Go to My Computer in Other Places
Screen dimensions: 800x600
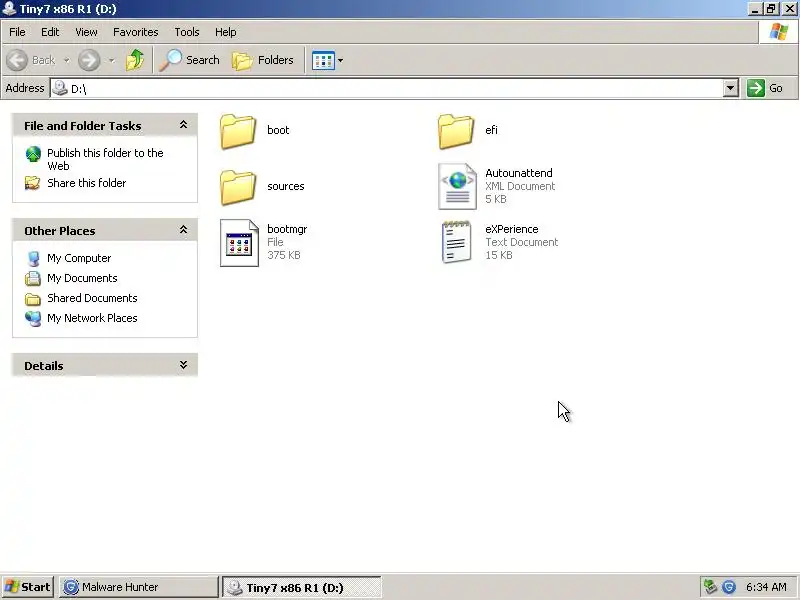pos(79,258)
